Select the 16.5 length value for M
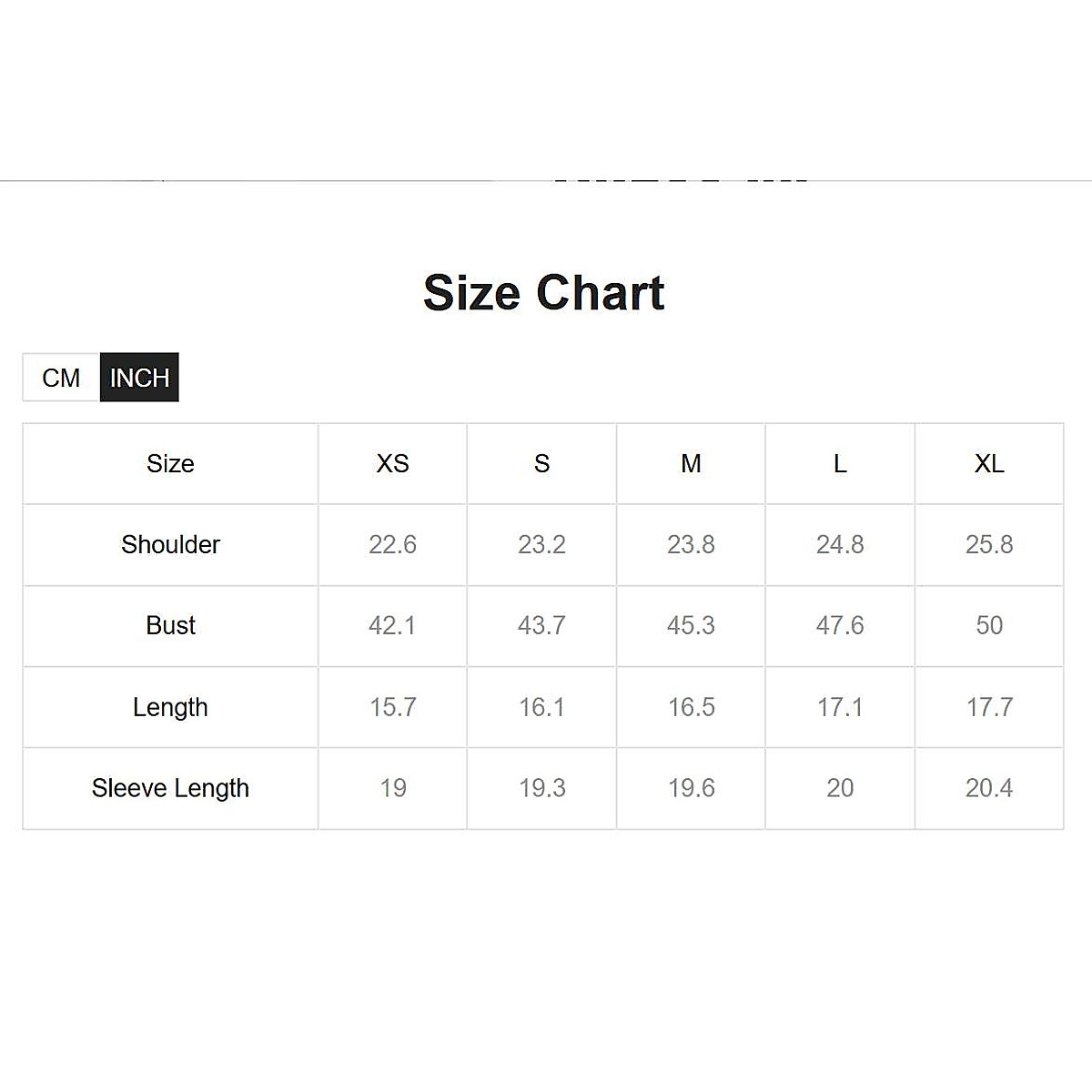Screen dimensions: 1092x1092 (x=691, y=707)
